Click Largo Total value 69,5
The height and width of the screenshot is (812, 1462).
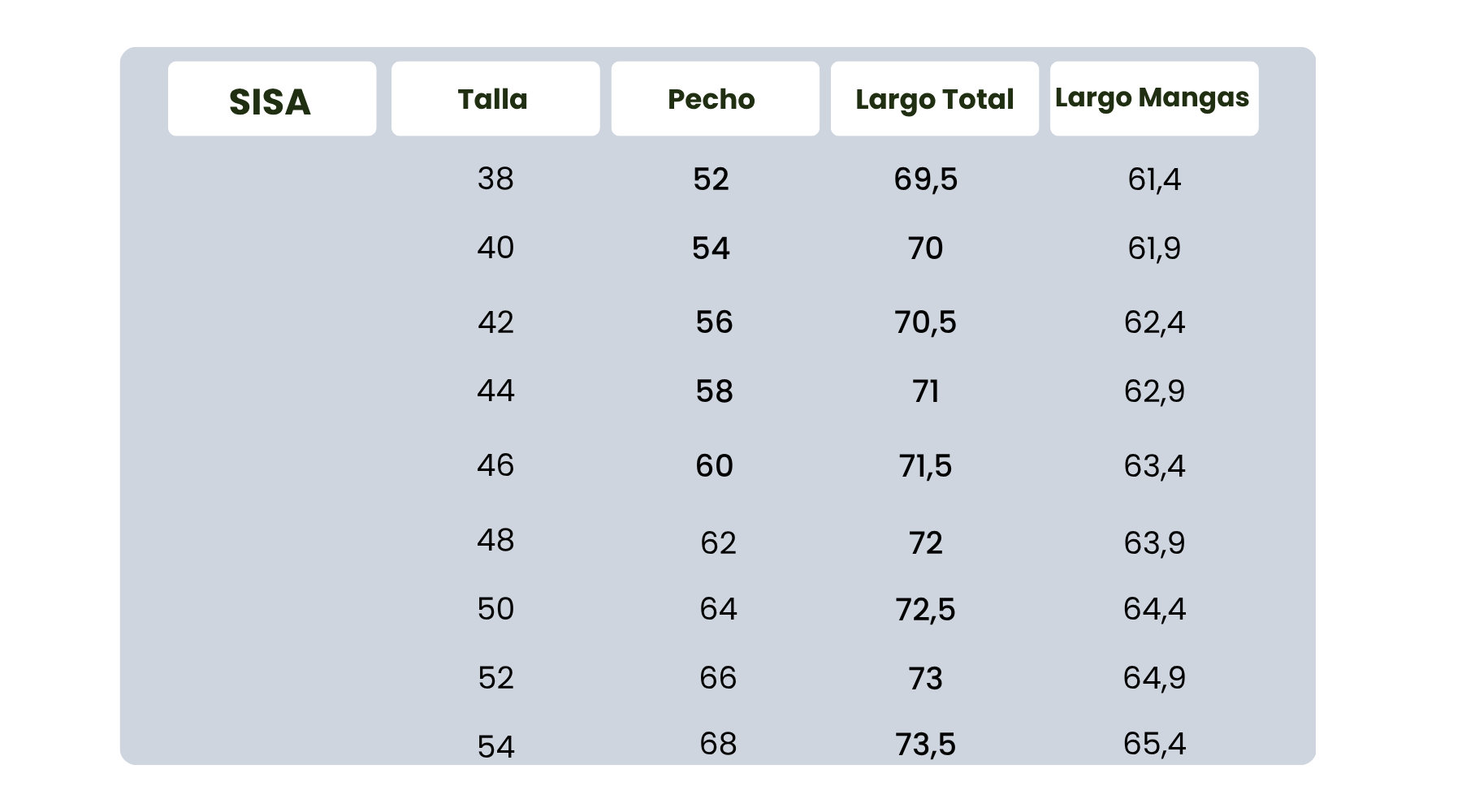pyautogui.click(x=926, y=179)
